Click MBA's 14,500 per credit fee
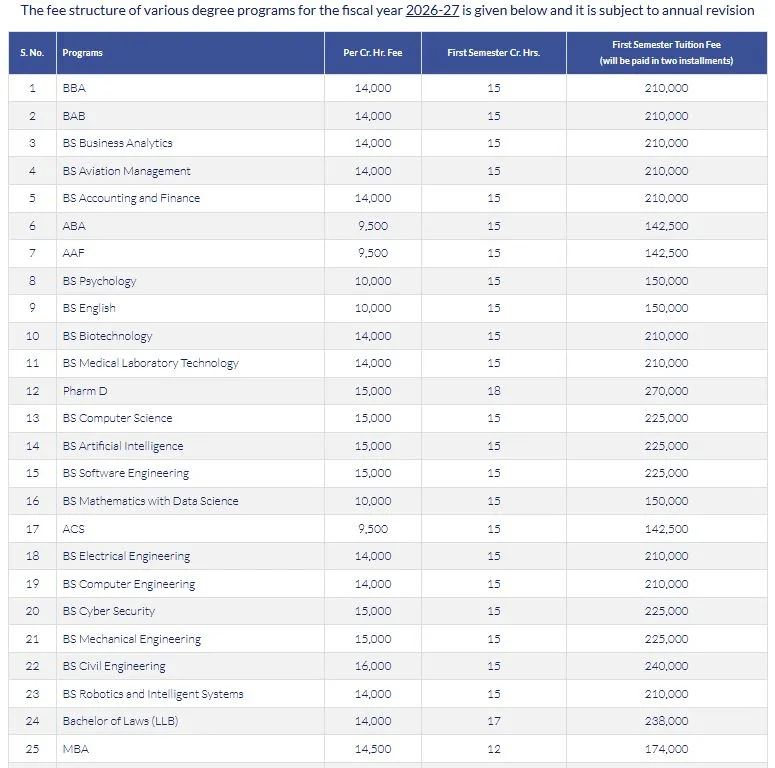Screen dimensions: 775x768 373,749
